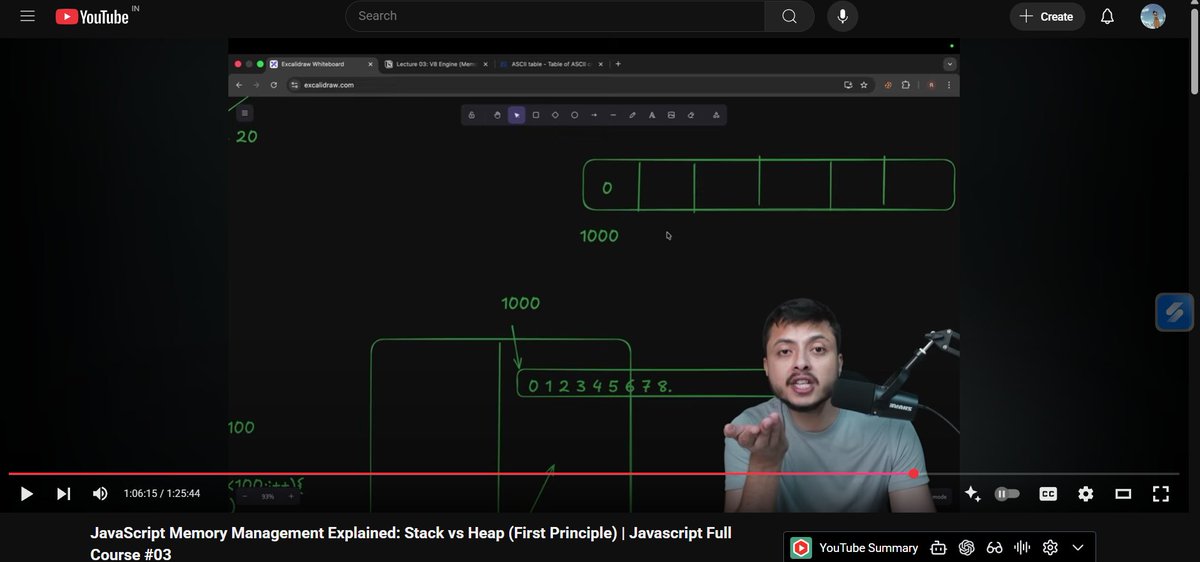Open the player settings gear
1200x562 pixels.
1085,494
